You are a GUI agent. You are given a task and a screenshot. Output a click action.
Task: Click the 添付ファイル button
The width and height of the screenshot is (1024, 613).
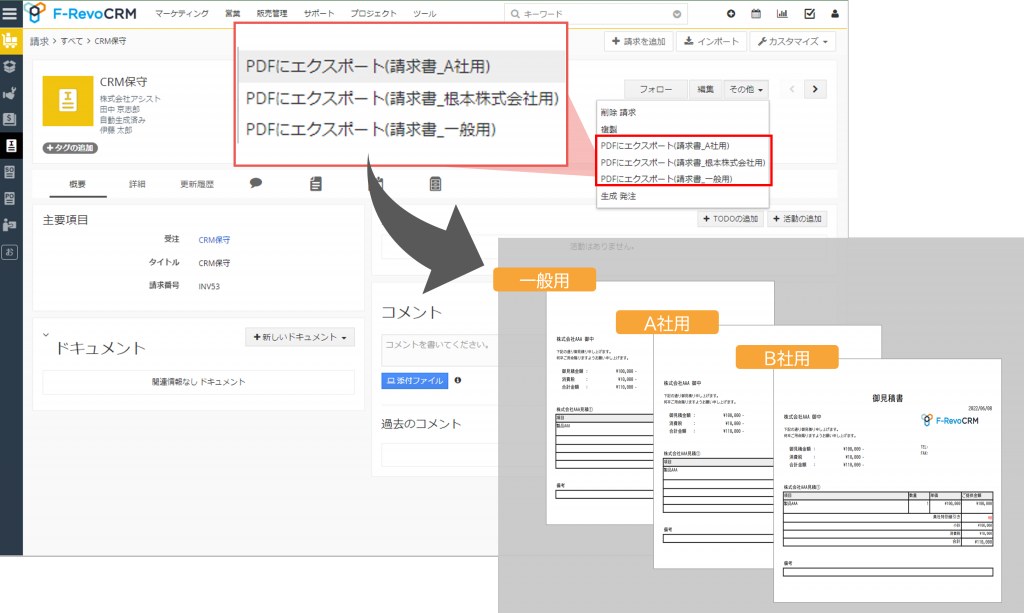pyautogui.click(x=415, y=381)
